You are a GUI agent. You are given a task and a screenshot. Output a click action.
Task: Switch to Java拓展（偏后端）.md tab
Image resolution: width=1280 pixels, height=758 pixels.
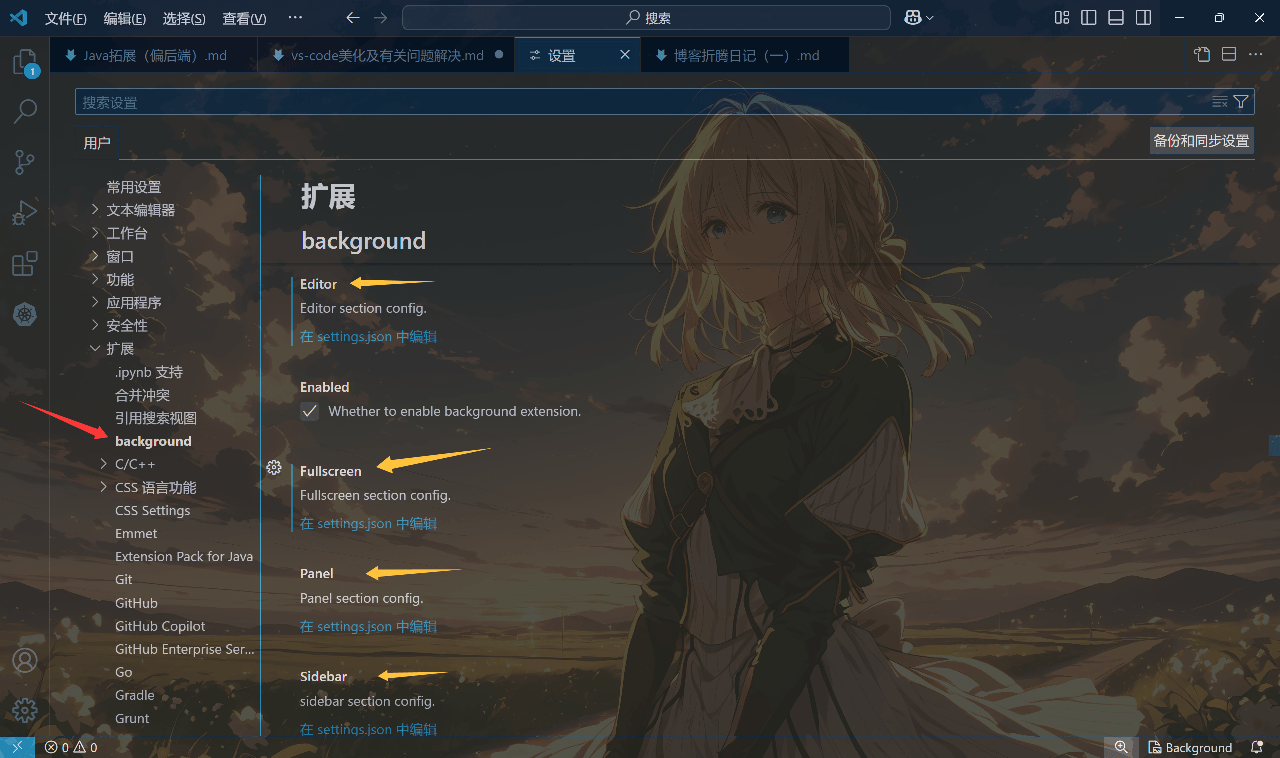pyautogui.click(x=154, y=55)
